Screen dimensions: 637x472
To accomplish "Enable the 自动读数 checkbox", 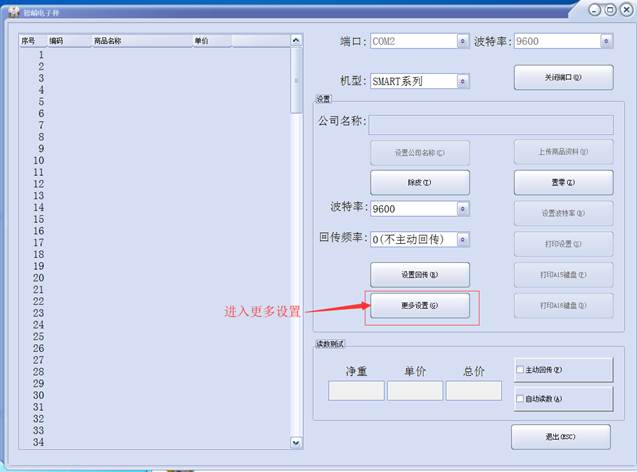I will (x=520, y=399).
